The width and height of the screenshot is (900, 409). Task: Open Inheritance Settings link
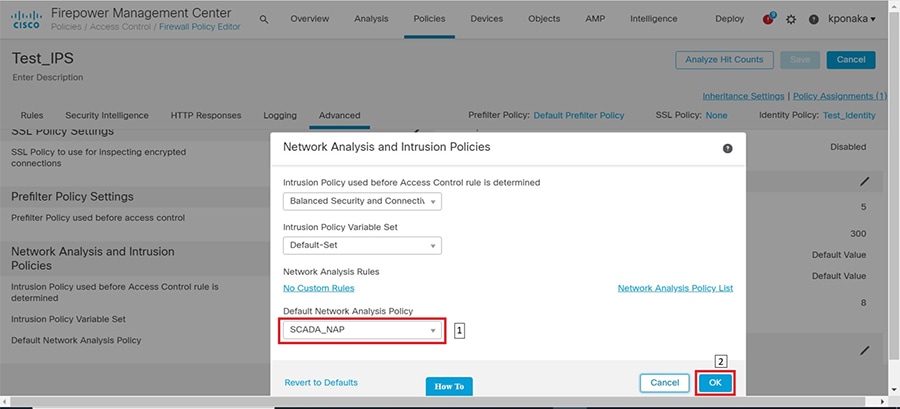click(743, 96)
